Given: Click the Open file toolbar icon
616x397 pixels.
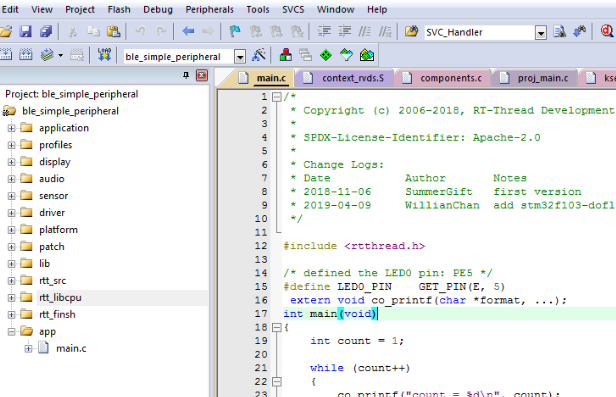Looking at the screenshot, I should tap(6, 31).
